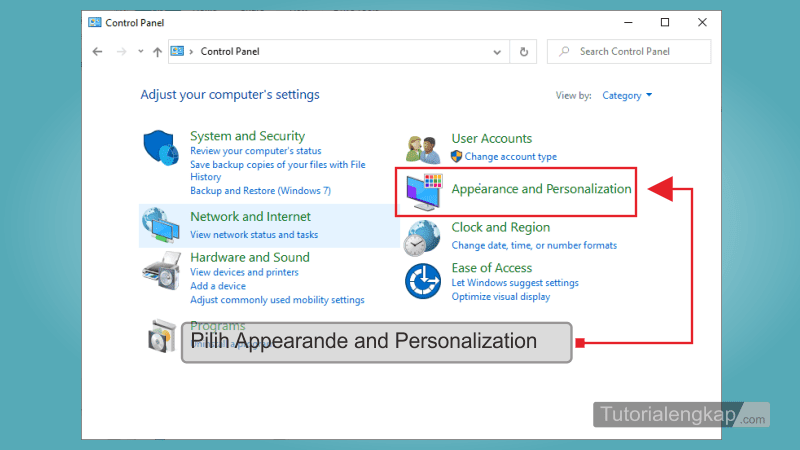Click Change date, time, or number formats
The width and height of the screenshot is (800, 450).
[534, 245]
